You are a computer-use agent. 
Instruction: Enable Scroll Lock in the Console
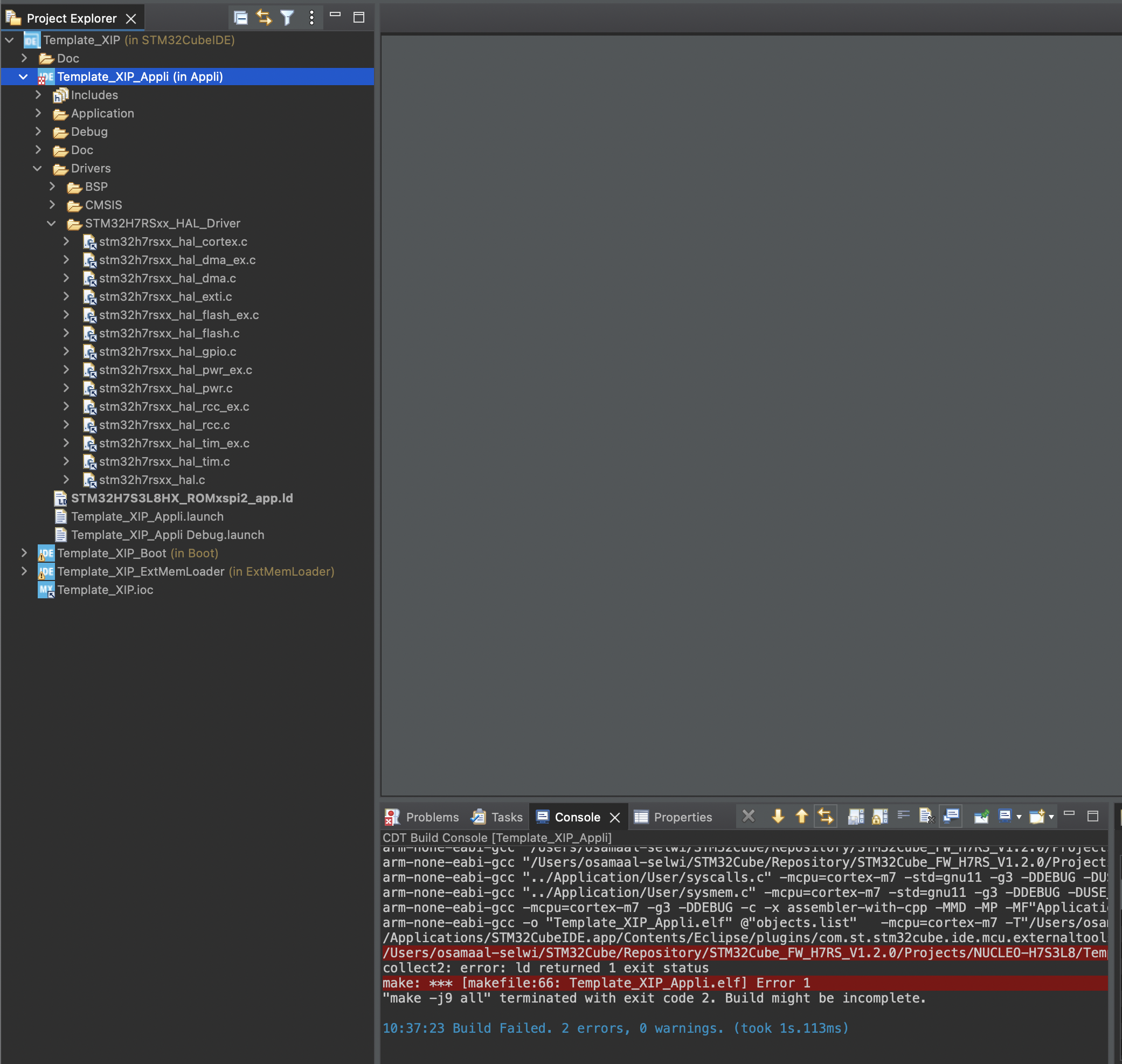click(879, 816)
